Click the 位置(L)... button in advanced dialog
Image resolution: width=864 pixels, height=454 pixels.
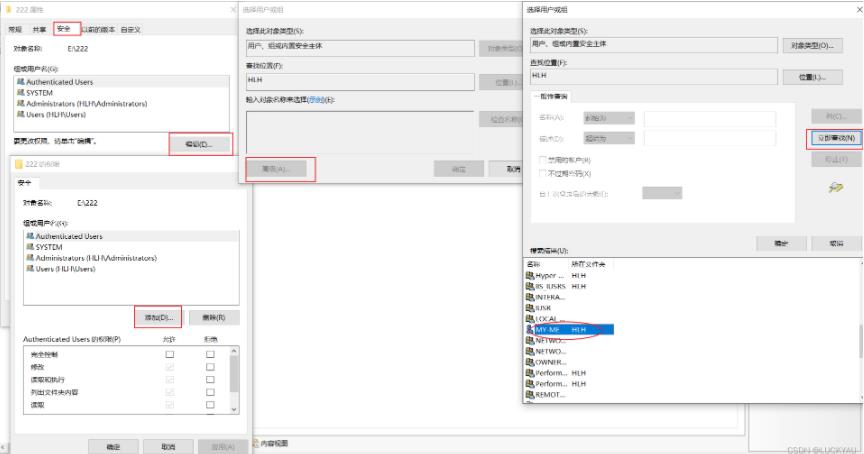click(x=812, y=77)
